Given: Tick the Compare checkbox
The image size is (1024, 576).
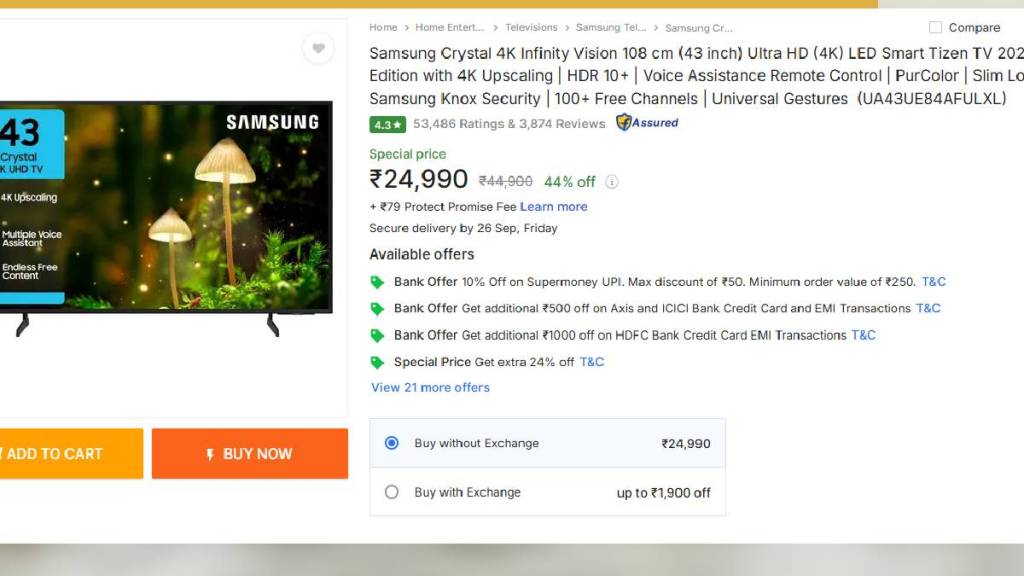Looking at the screenshot, I should click(x=936, y=28).
